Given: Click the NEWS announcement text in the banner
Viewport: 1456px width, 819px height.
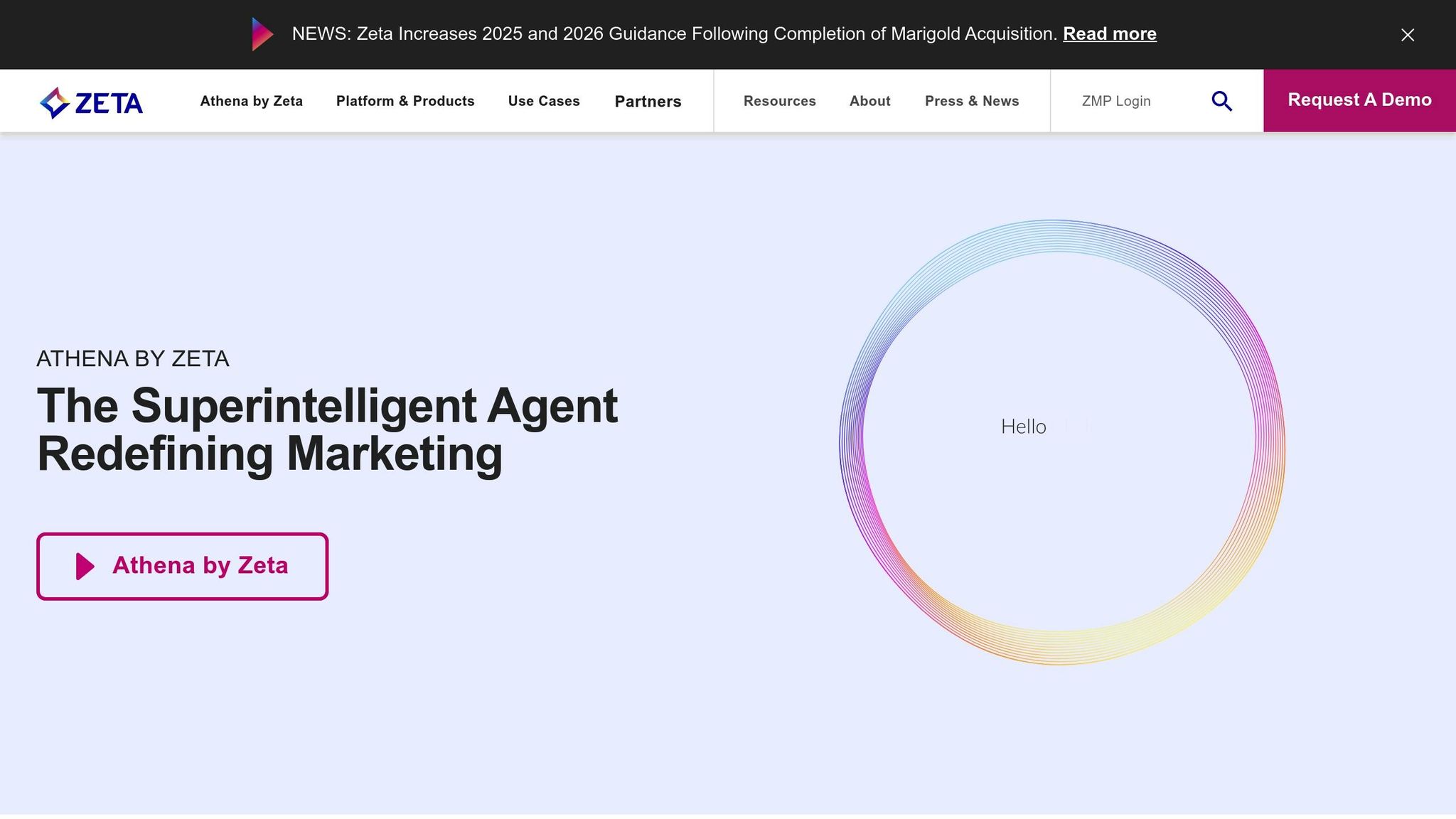Looking at the screenshot, I should [674, 34].
